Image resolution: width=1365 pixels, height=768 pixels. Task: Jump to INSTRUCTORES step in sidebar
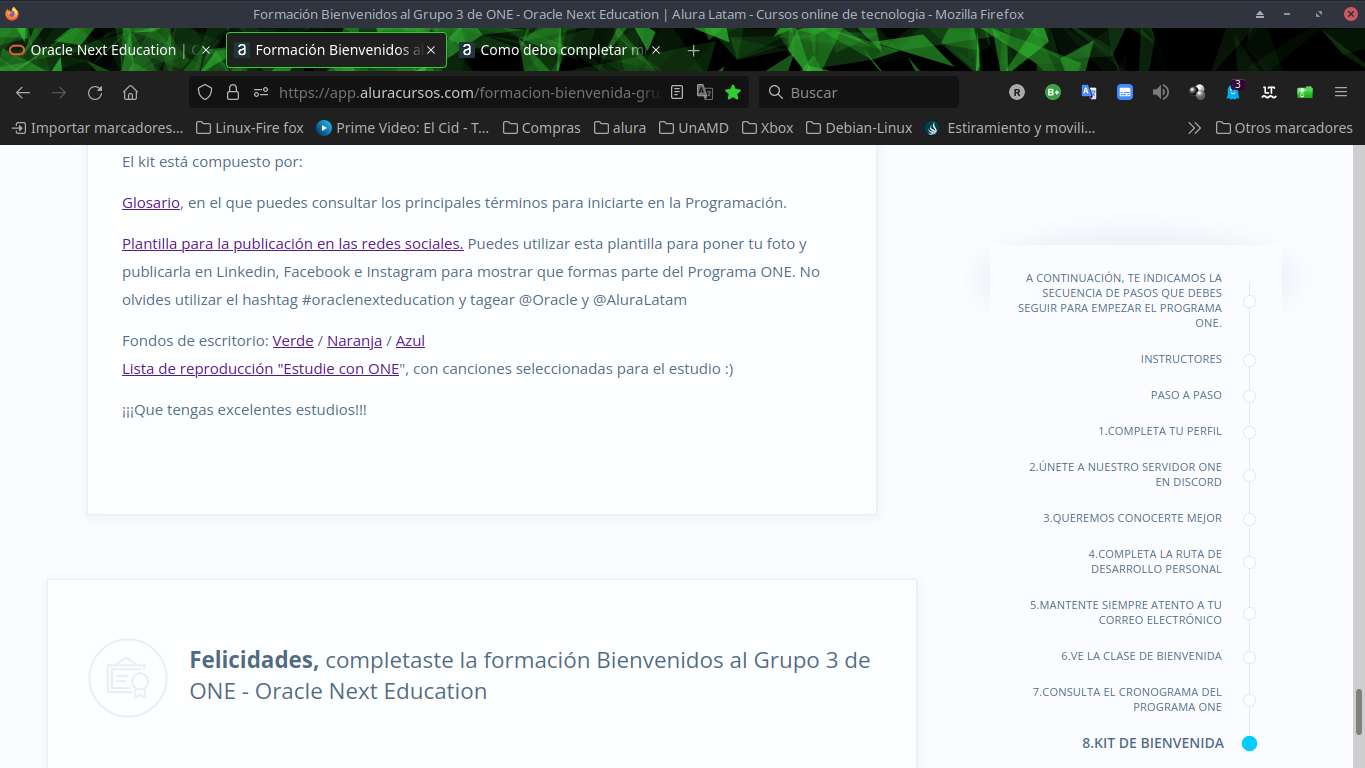pyautogui.click(x=1181, y=359)
